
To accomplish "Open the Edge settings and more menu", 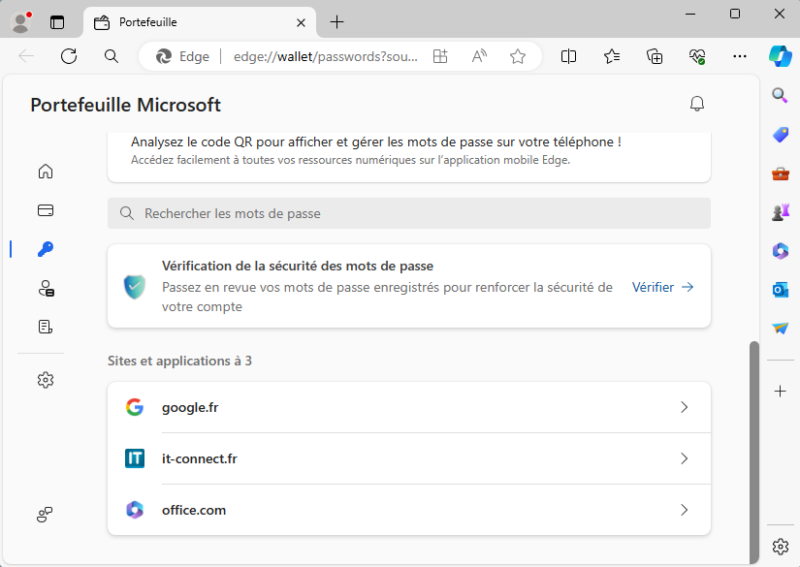I will (740, 57).
